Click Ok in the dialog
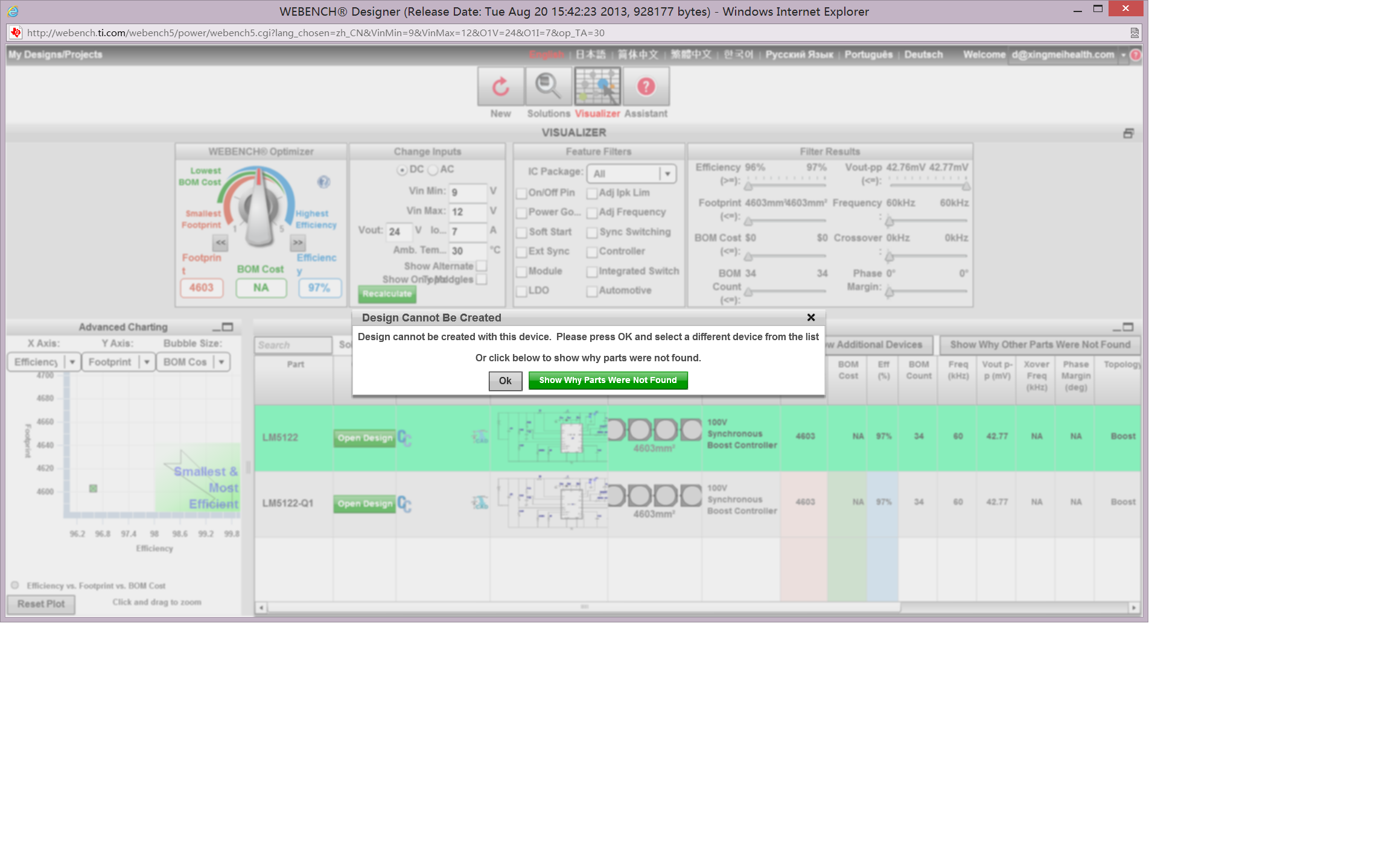 tap(505, 381)
